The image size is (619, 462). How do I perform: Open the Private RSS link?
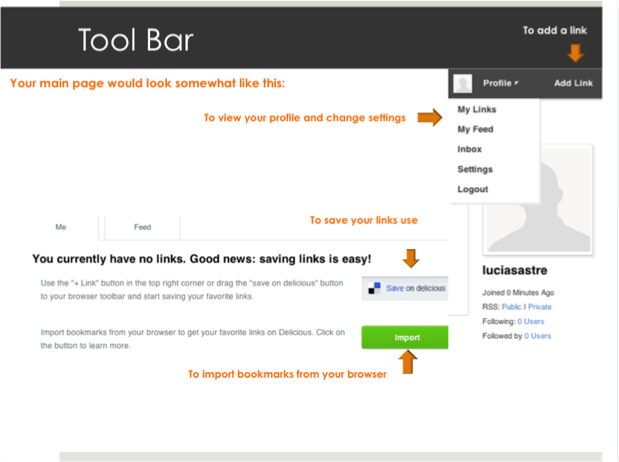tap(540, 307)
